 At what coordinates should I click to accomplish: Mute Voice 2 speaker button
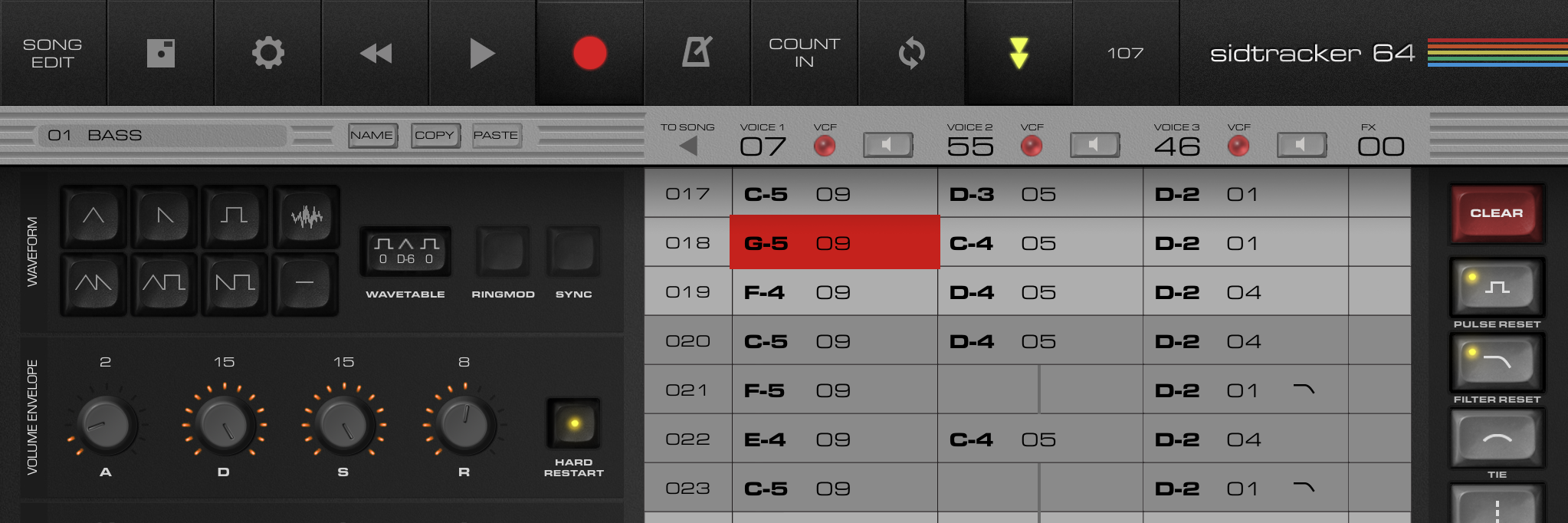(x=1095, y=145)
